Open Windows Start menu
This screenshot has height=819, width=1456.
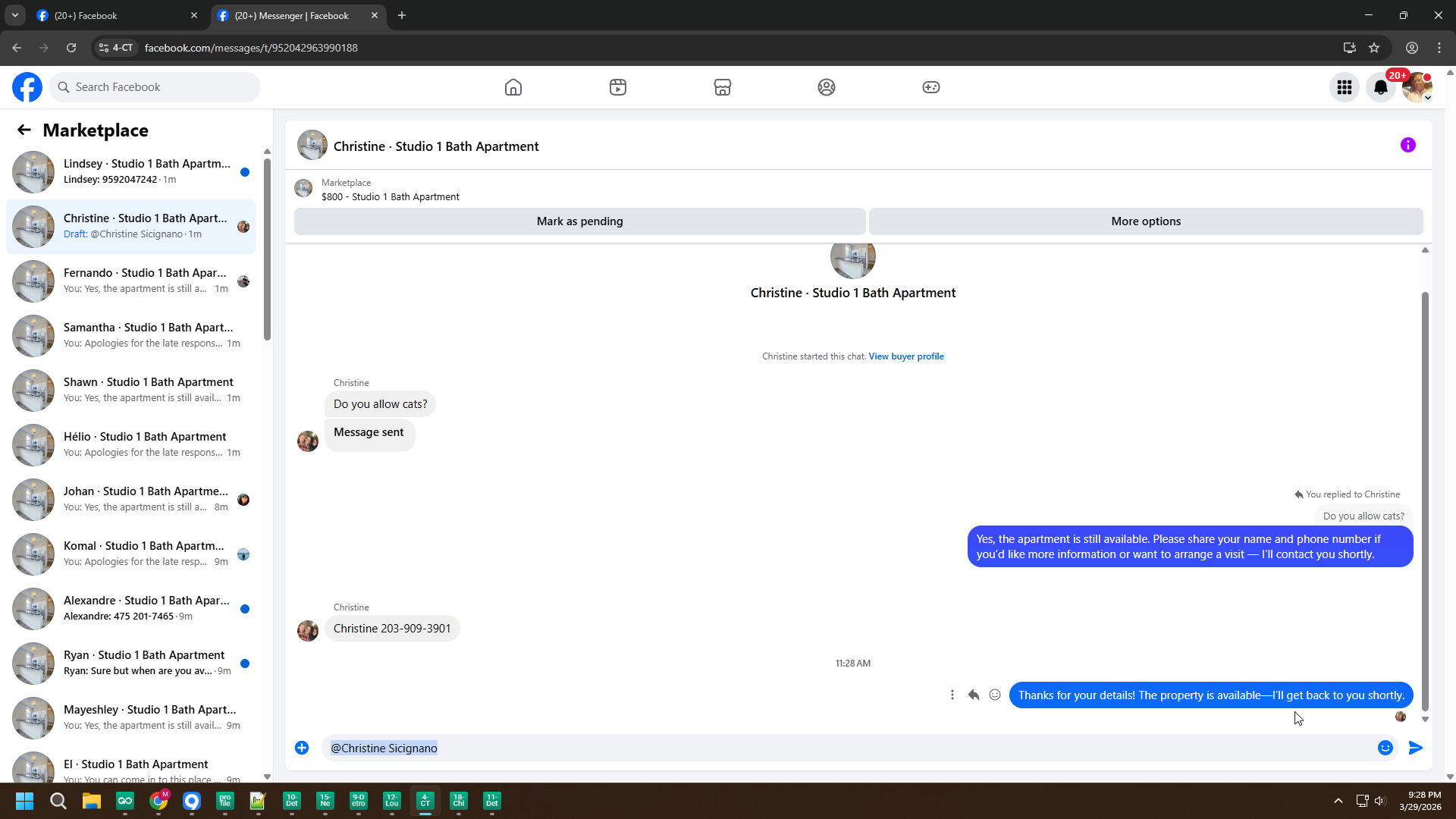pyautogui.click(x=24, y=801)
